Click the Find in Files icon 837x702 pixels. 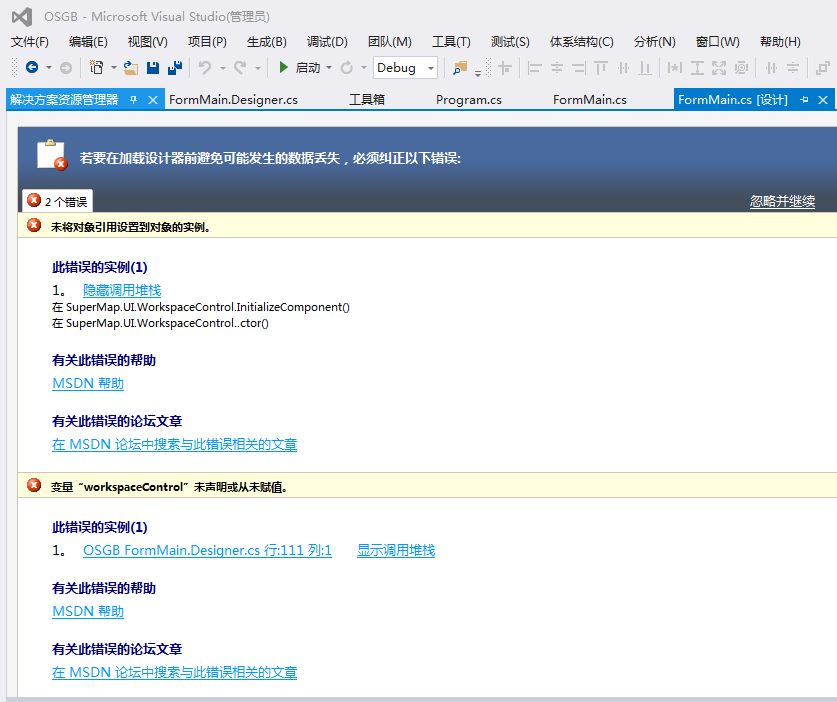[x=460, y=67]
